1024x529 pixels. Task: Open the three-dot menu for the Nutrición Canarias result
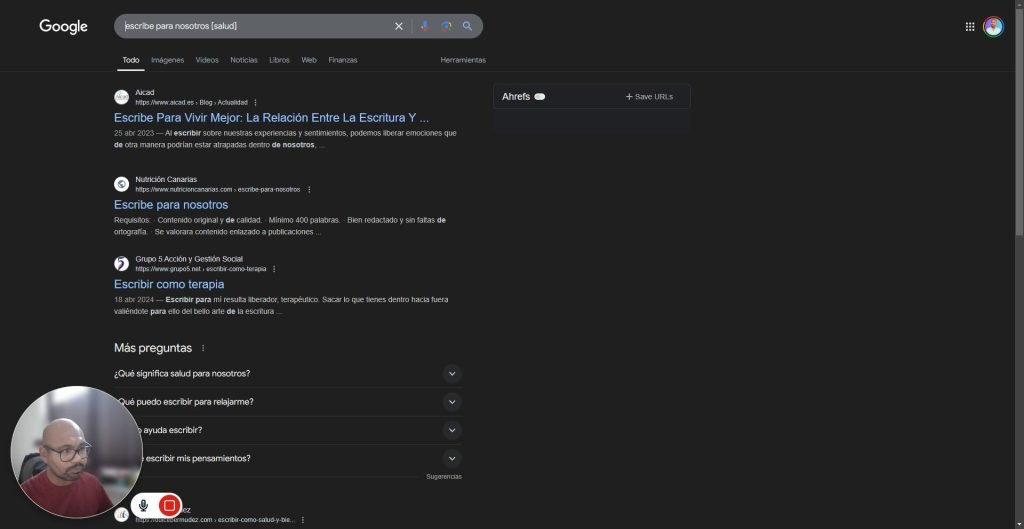(x=309, y=189)
